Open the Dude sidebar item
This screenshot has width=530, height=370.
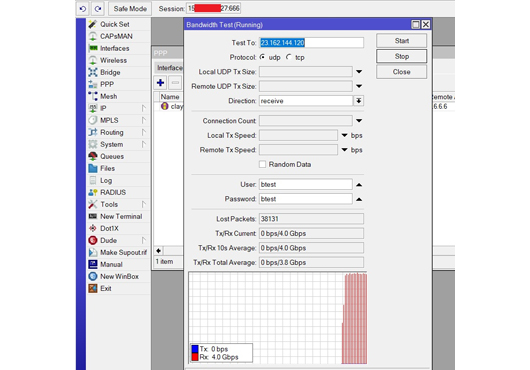109,240
